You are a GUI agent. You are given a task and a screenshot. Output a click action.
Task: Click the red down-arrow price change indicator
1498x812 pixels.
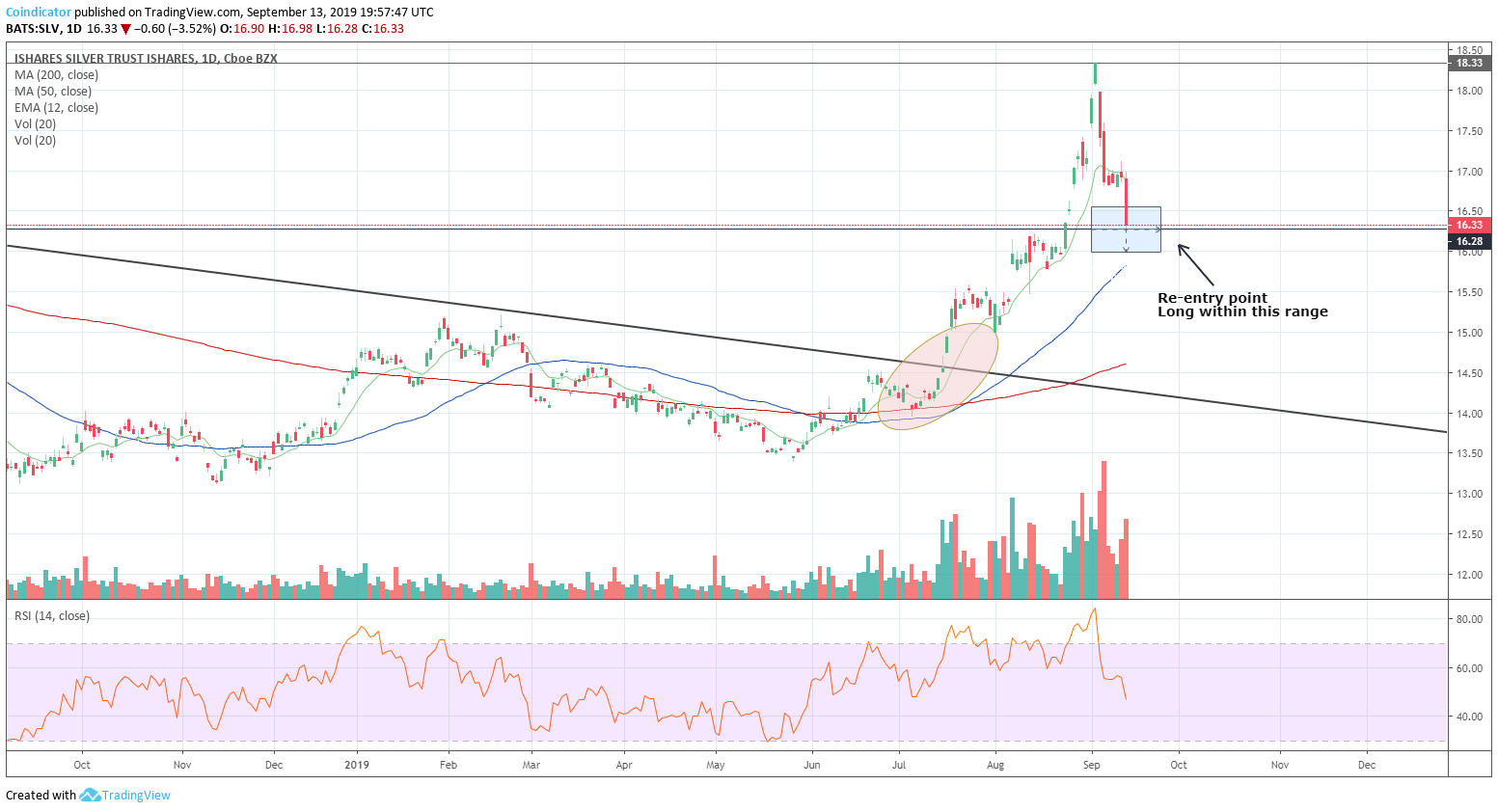coord(125,29)
